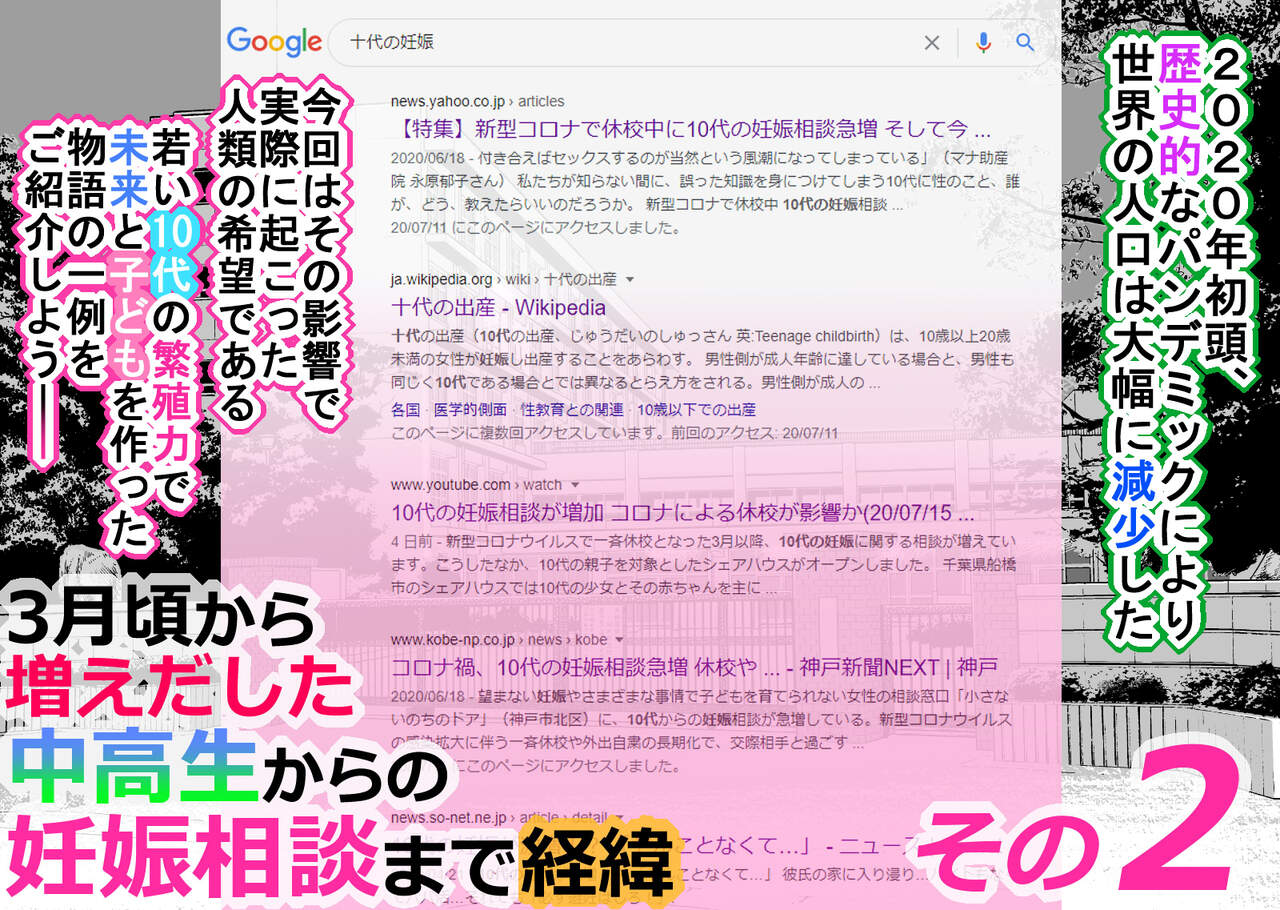Image resolution: width=1280 pixels, height=910 pixels.
Task: Select the 医学的側面 sitelink
Action: point(468,409)
